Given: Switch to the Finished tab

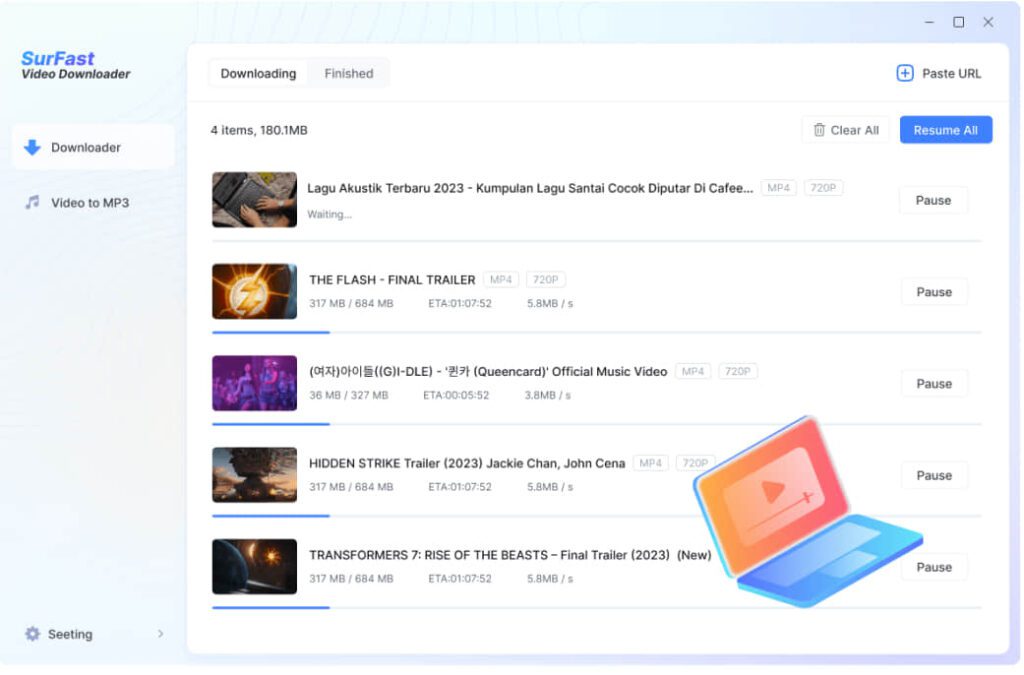Looking at the screenshot, I should click(348, 73).
